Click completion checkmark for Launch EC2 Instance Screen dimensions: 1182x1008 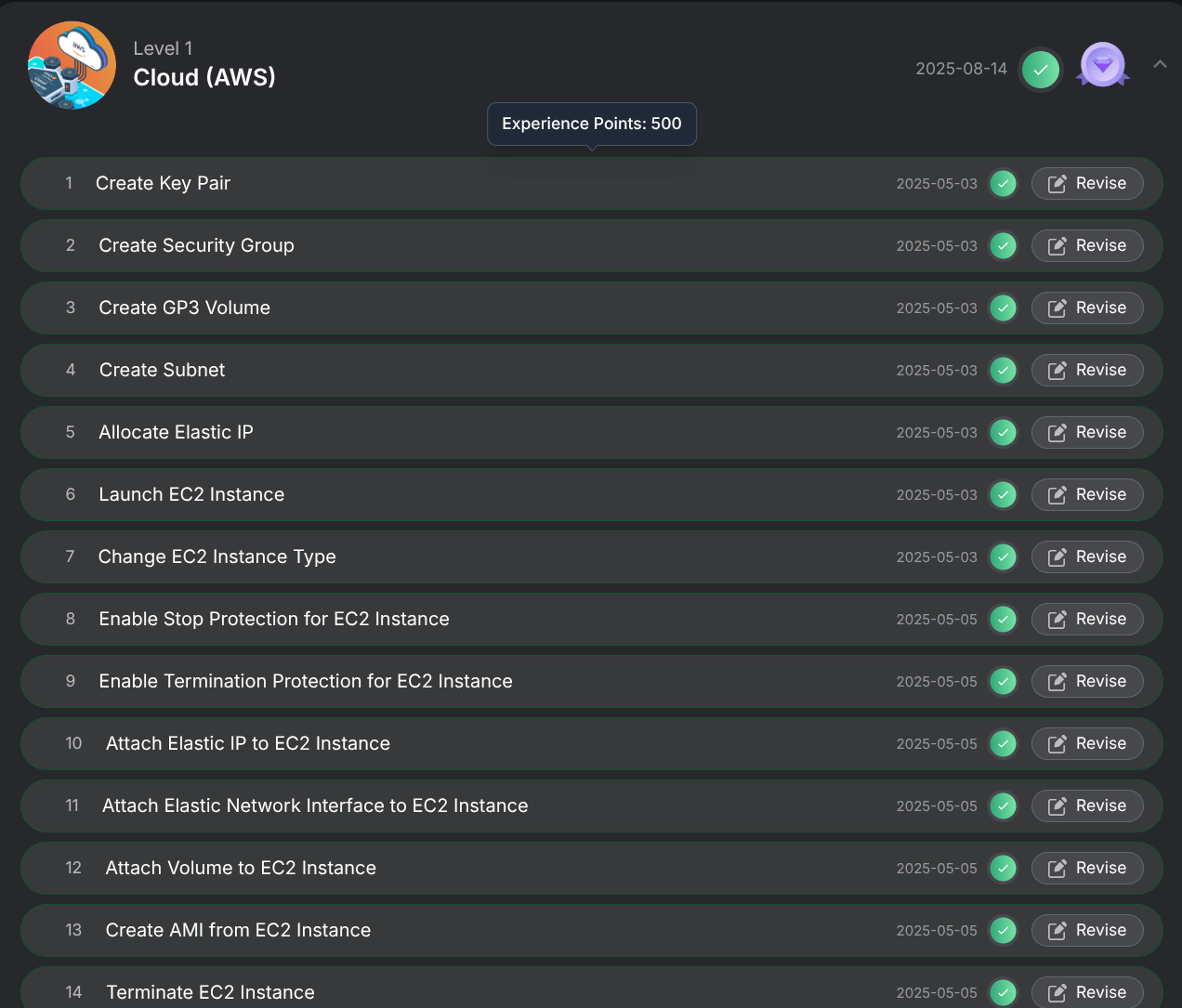[1003, 495]
